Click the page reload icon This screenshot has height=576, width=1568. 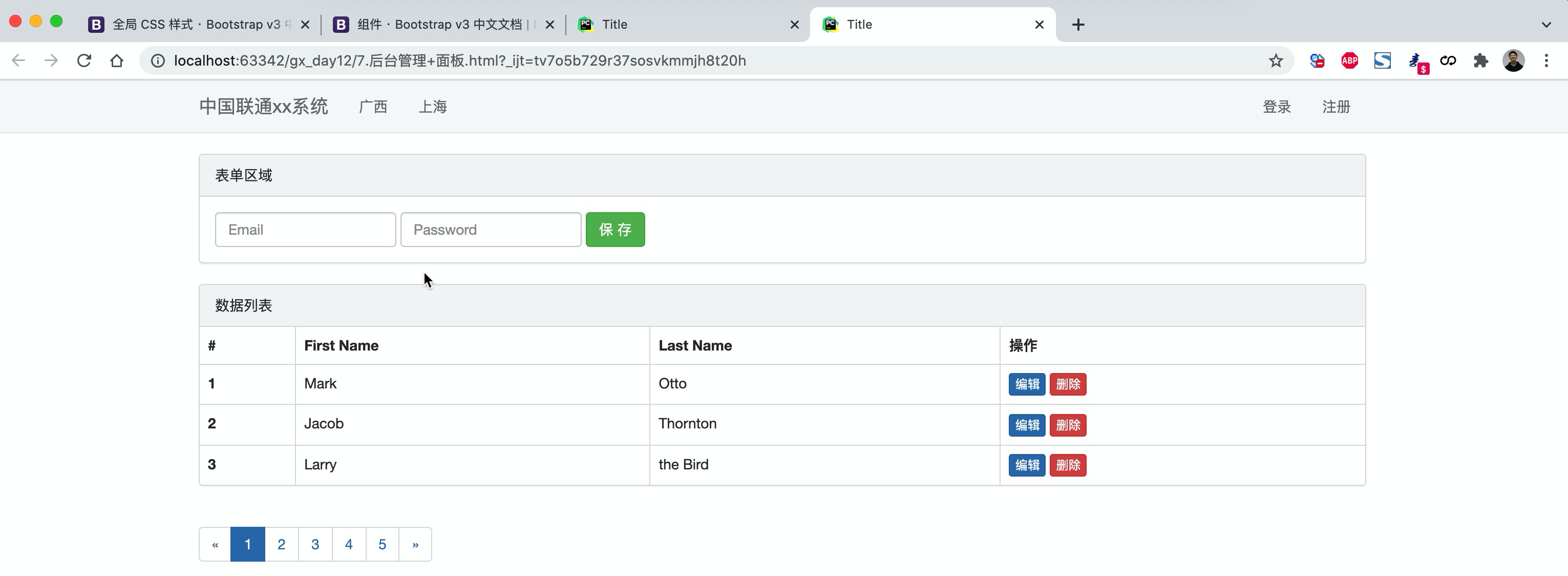point(84,60)
